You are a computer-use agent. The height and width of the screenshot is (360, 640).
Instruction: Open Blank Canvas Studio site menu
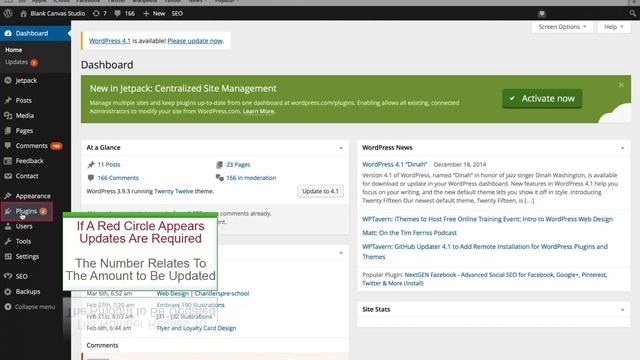pyautogui.click(x=53, y=13)
